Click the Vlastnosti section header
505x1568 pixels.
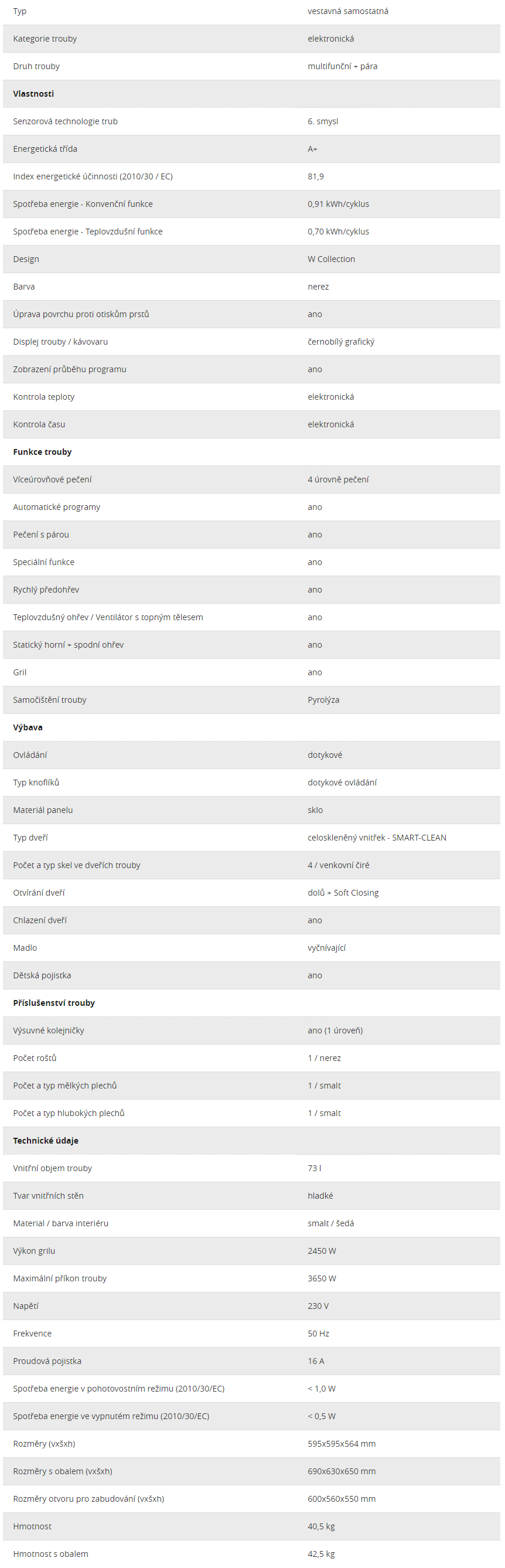pos(33,94)
